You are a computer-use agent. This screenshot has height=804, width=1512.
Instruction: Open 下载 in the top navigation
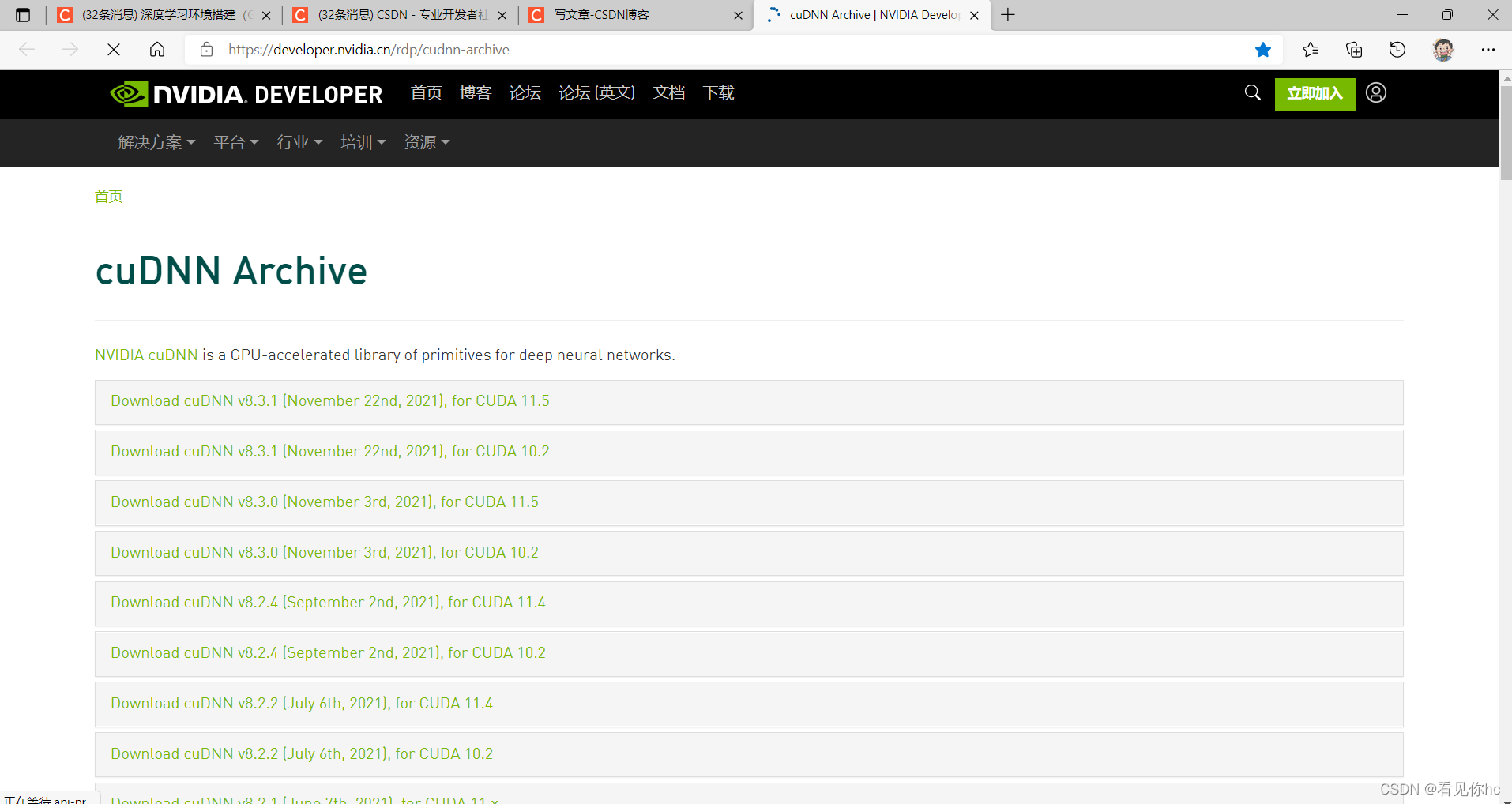718,93
